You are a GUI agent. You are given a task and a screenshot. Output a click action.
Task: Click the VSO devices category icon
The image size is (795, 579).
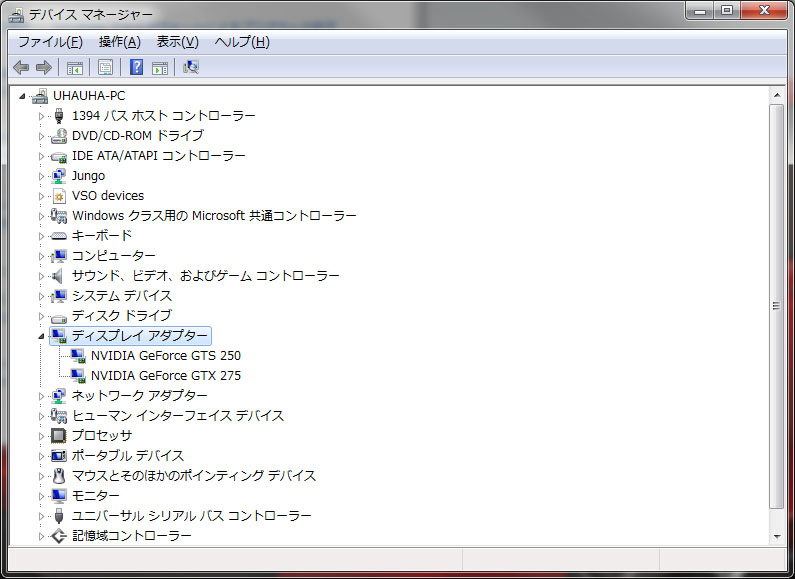click(59, 196)
